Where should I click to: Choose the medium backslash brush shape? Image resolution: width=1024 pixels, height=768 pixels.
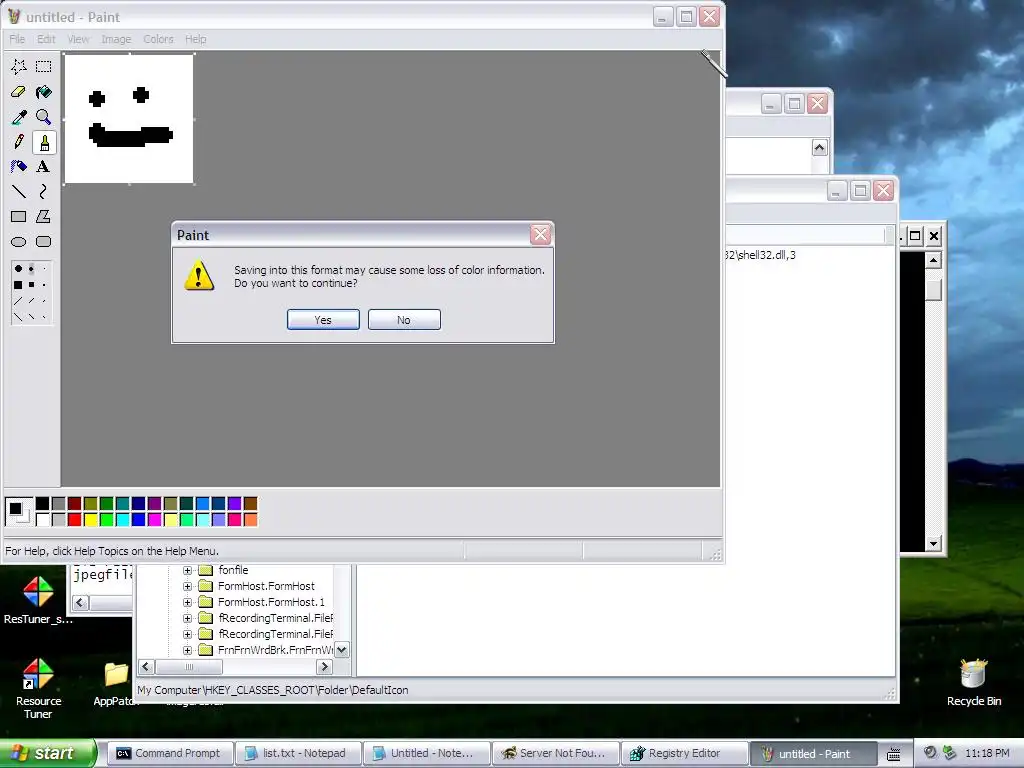pyautogui.click(x=31, y=317)
